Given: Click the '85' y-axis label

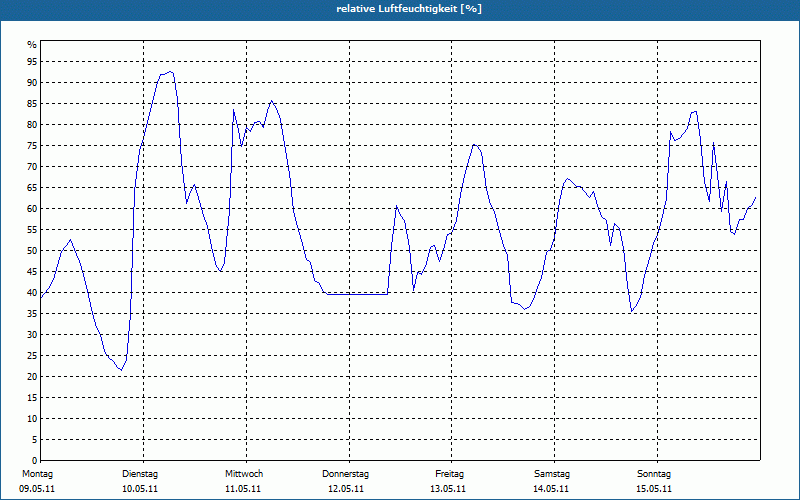Looking at the screenshot, I should [x=32, y=104].
